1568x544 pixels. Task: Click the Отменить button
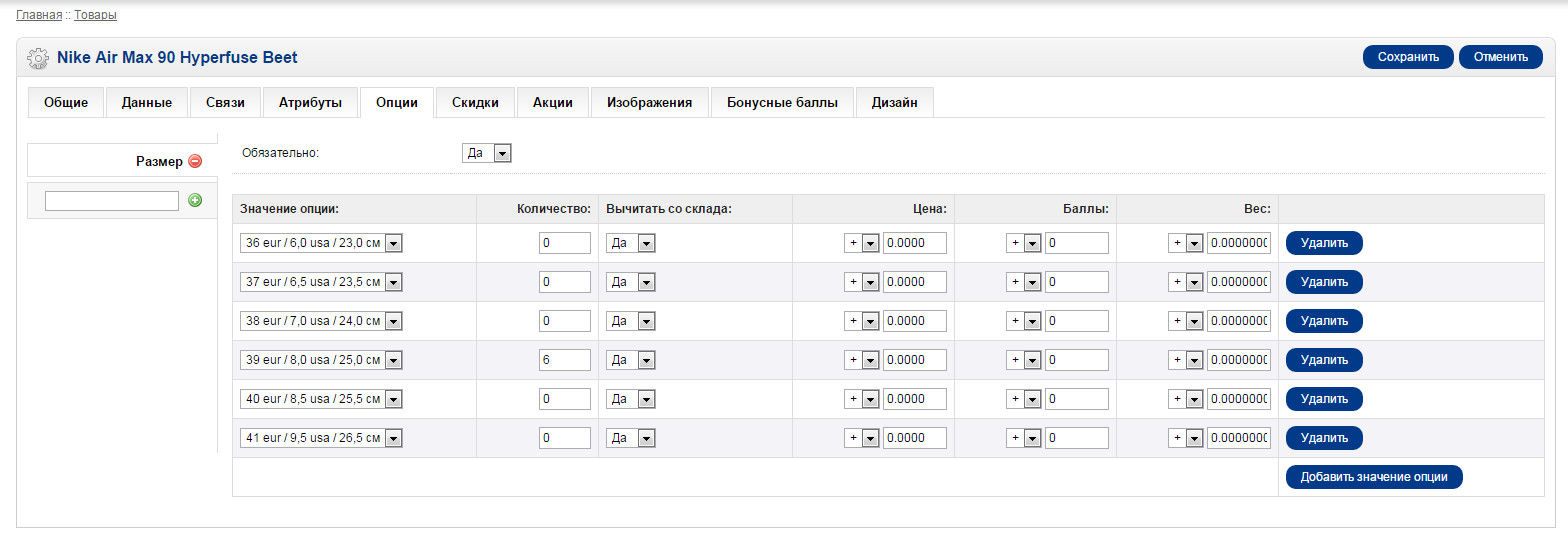(x=1501, y=57)
